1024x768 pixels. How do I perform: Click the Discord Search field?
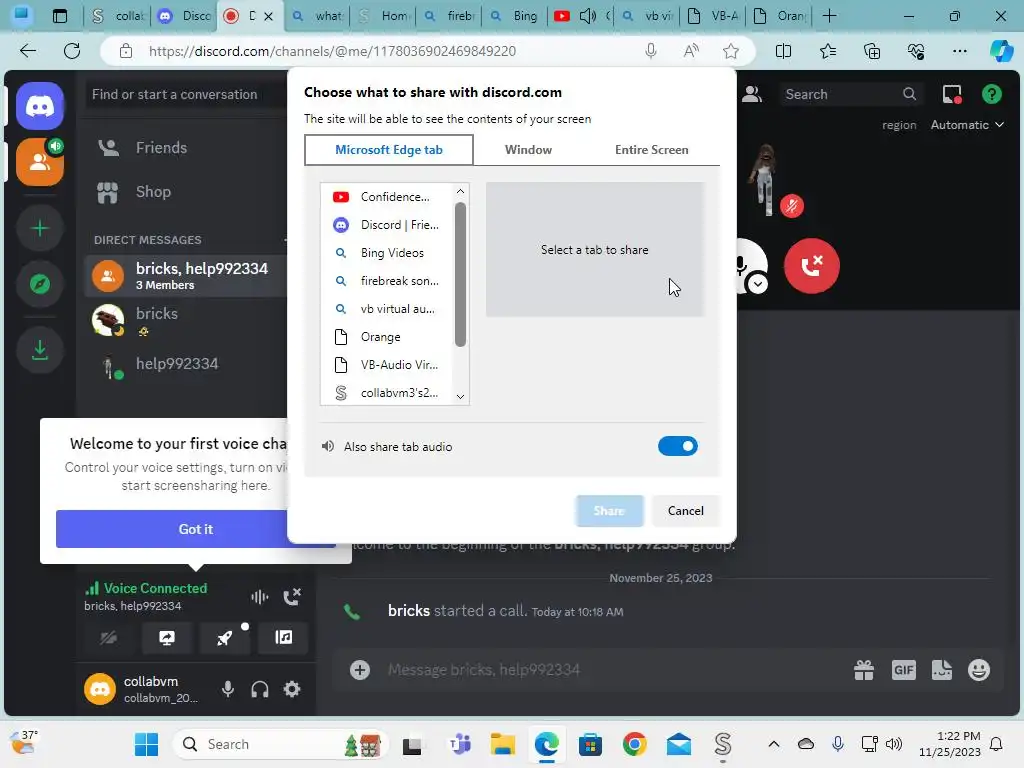point(851,94)
